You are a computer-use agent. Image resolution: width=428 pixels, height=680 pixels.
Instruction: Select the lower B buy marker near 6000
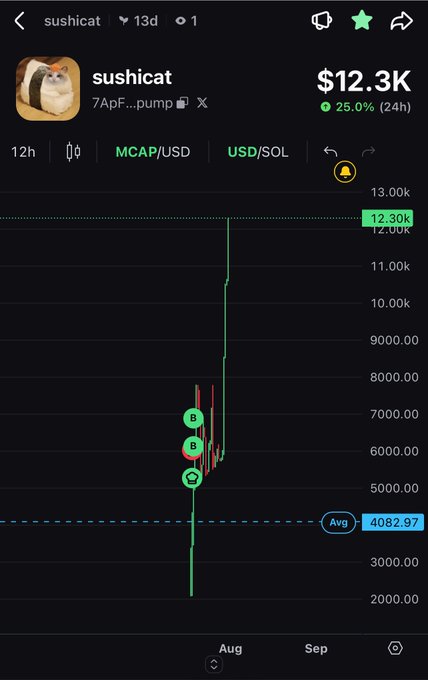click(x=193, y=446)
